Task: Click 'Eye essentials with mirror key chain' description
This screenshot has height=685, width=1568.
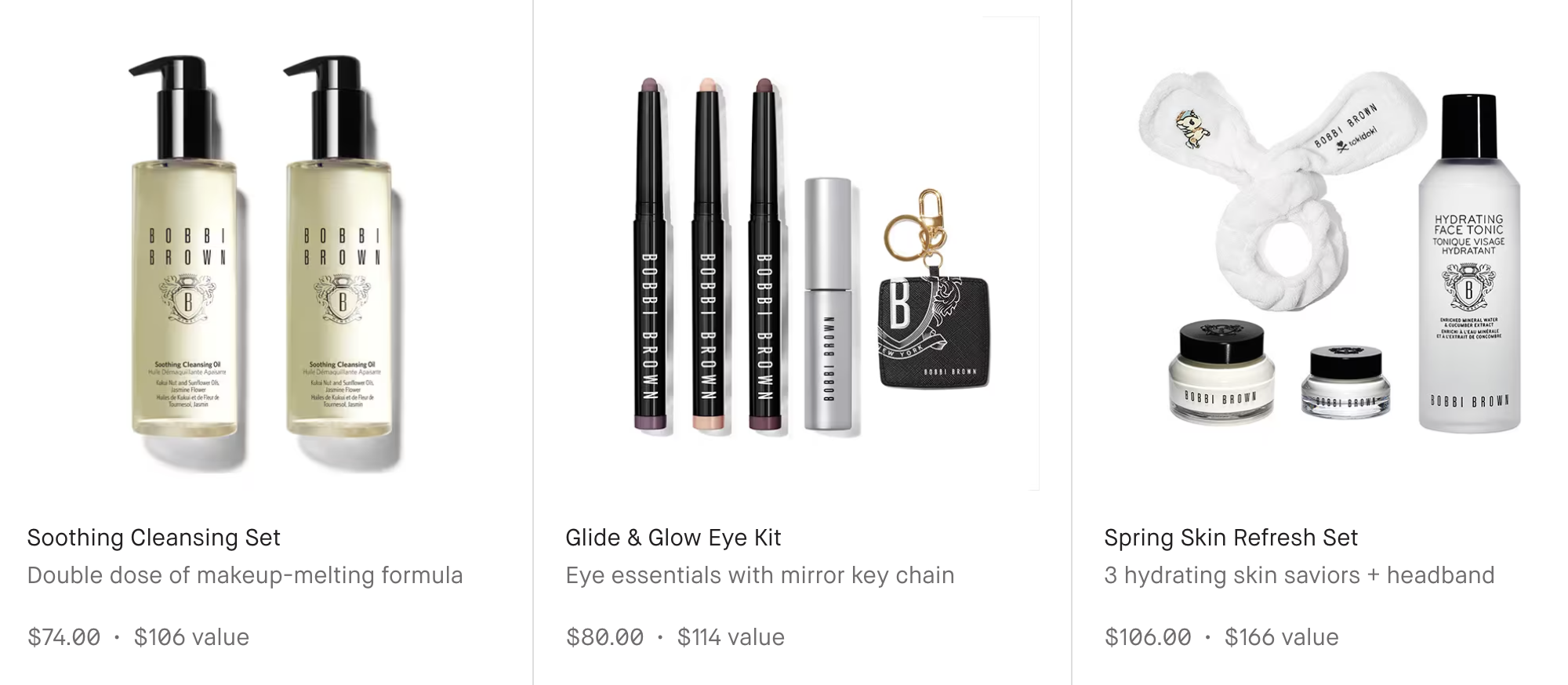Action: [760, 575]
